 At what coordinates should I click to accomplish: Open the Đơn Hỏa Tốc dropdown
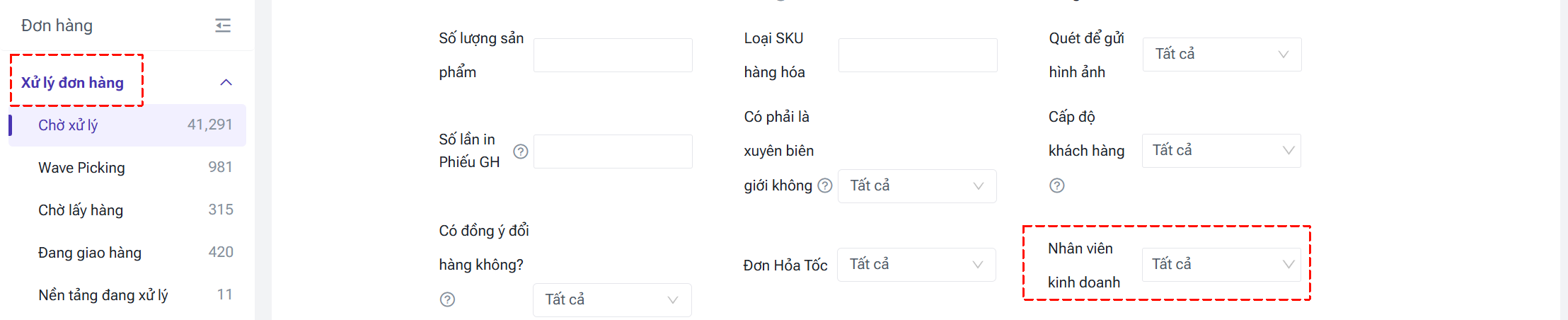point(916,265)
